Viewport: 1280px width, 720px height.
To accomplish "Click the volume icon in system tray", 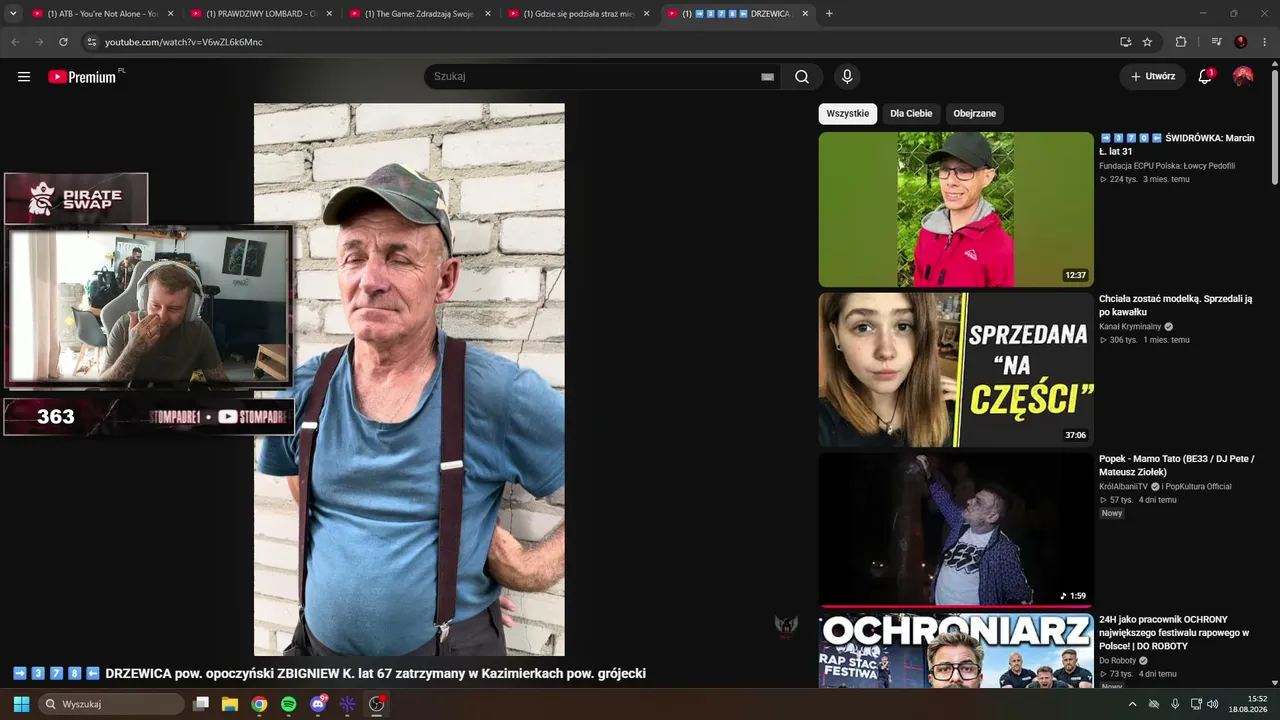I will tap(1213, 704).
